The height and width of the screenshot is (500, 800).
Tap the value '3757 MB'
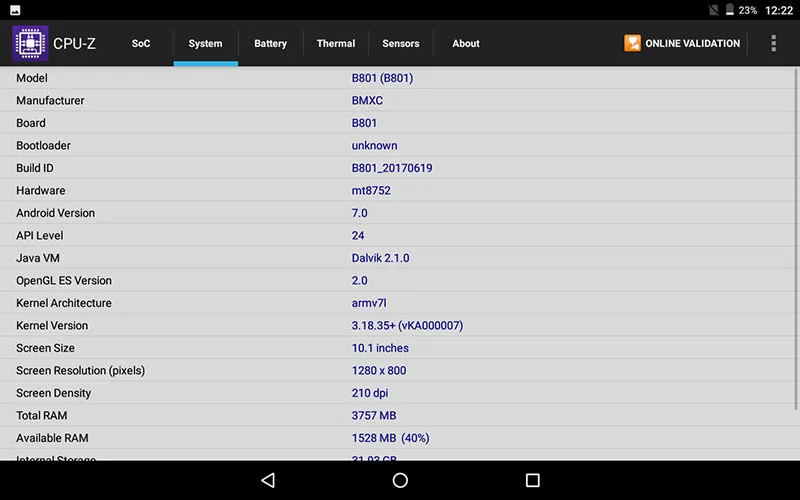(374, 415)
